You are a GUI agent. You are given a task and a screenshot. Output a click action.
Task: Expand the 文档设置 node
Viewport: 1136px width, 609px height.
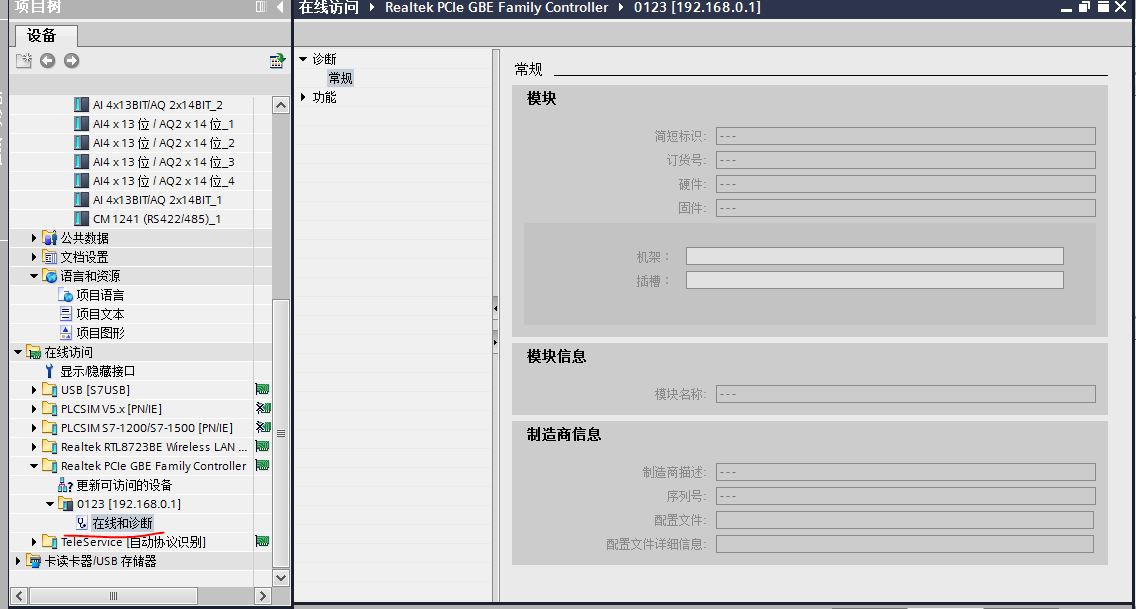(33, 256)
